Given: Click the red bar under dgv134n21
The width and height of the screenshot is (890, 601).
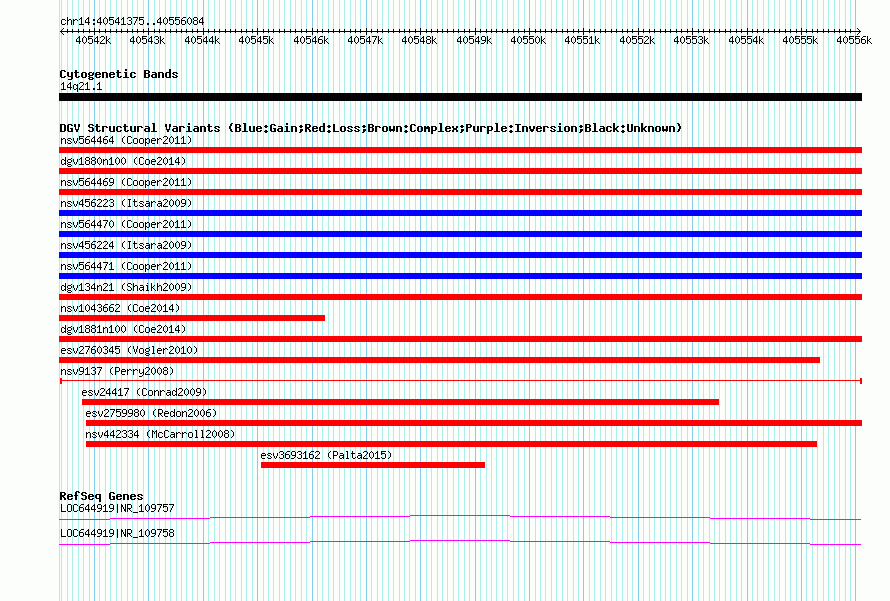Looking at the screenshot, I should [460, 297].
